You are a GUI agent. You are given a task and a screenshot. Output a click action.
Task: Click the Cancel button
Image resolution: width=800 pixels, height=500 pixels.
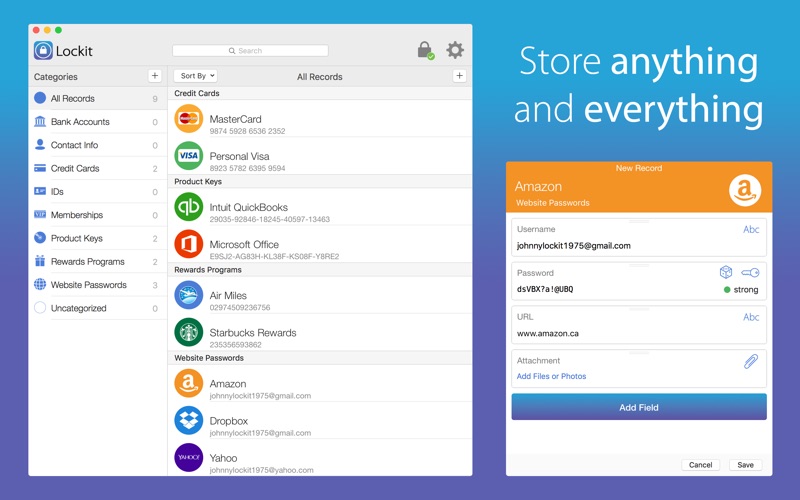(x=701, y=465)
